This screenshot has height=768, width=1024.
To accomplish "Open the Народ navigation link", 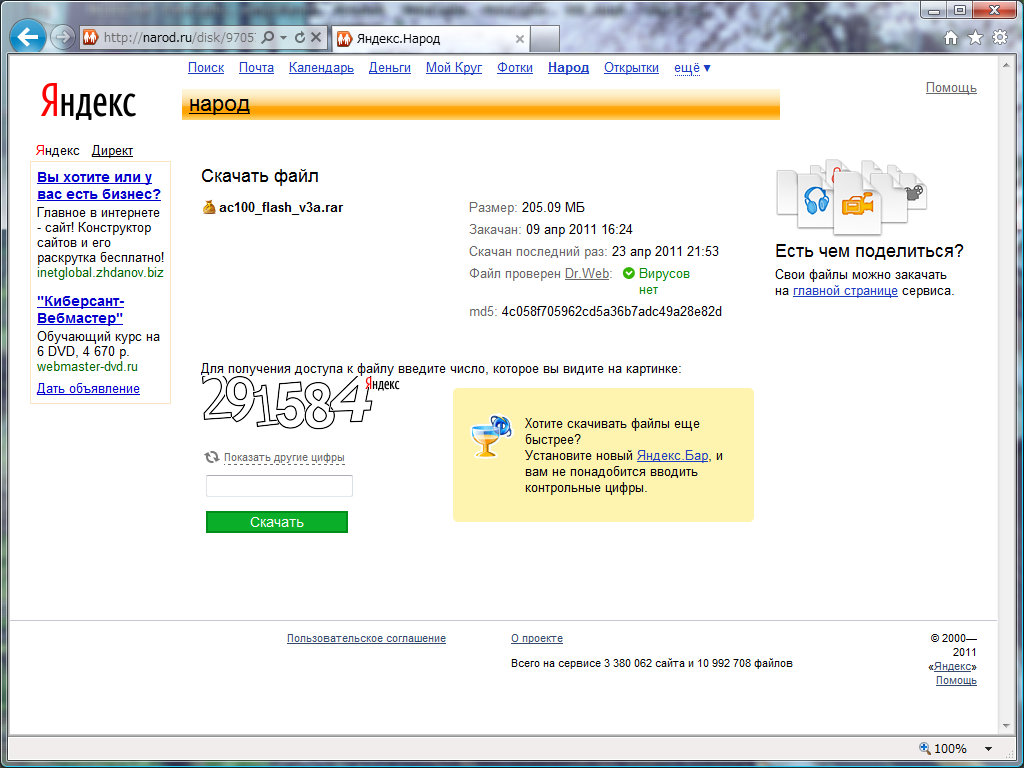I will (568, 68).
